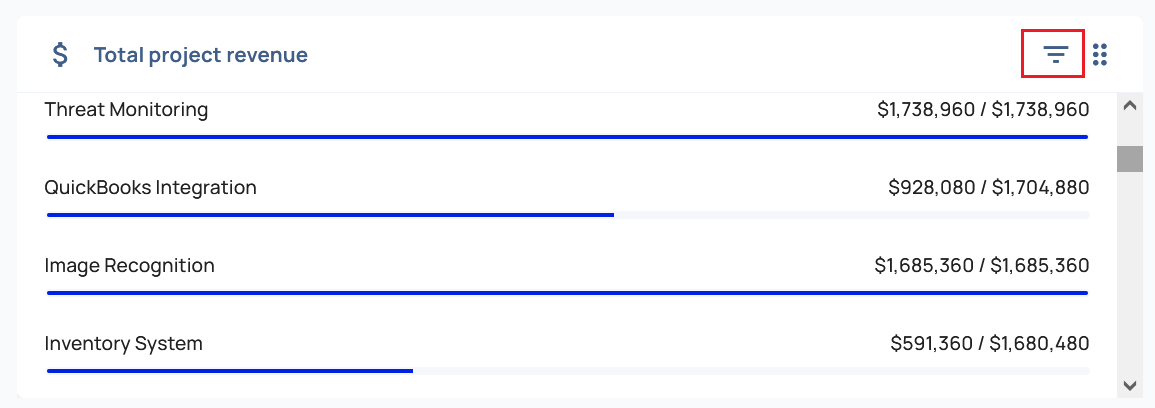Click QuickBooks revenue $928,080 / $1,704,880
The height and width of the screenshot is (408, 1155).
pos(988,187)
